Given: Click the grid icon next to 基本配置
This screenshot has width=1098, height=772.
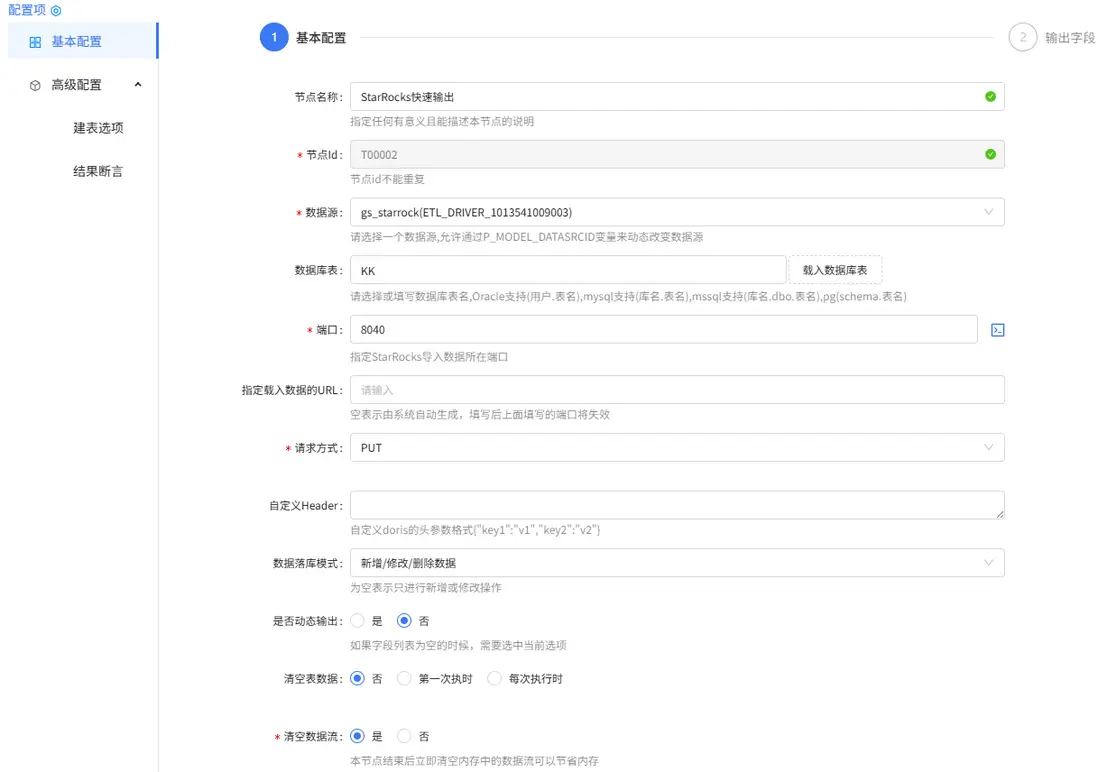Looking at the screenshot, I should 34,43.
